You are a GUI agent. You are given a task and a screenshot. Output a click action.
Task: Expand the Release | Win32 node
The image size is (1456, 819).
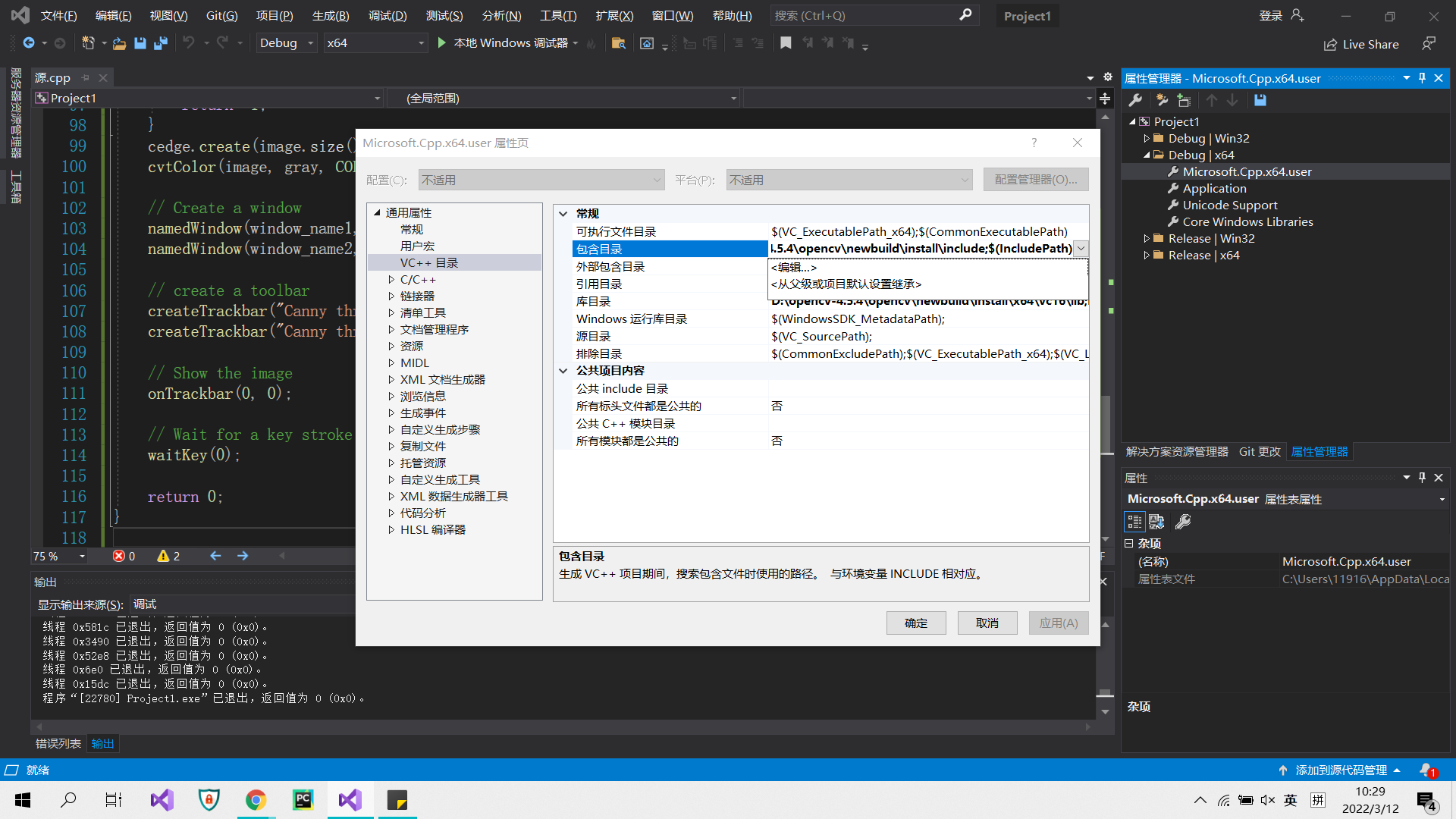point(1147,238)
